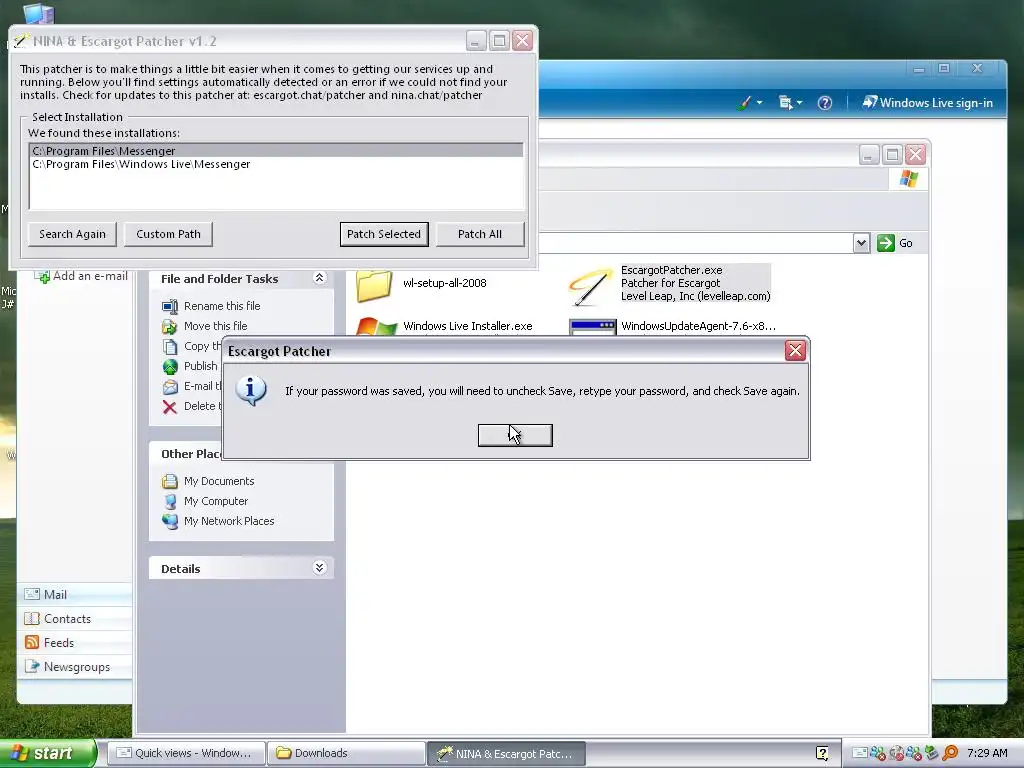Select the WindowsUpdateAgent-7.6 file
The height and width of the screenshot is (768, 1024).
673,327
